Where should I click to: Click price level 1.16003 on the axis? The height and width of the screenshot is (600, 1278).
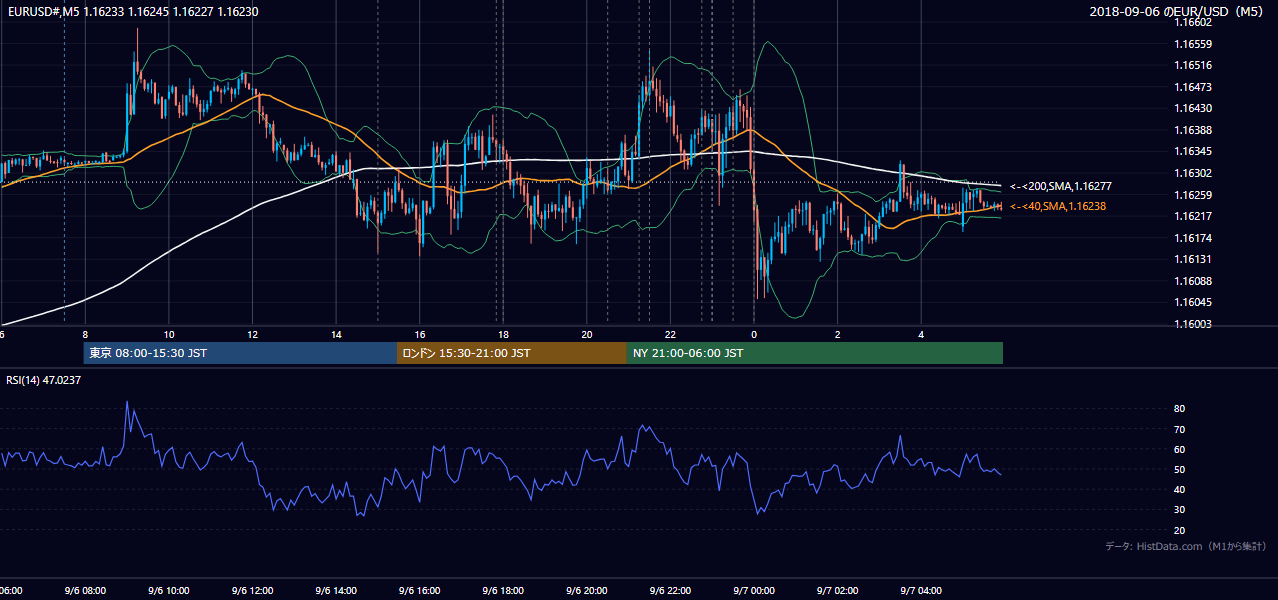pos(1193,324)
